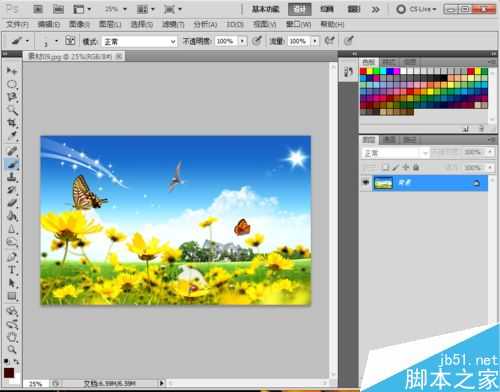
Task: Open the layer blend mode dropdown
Action: (395, 153)
